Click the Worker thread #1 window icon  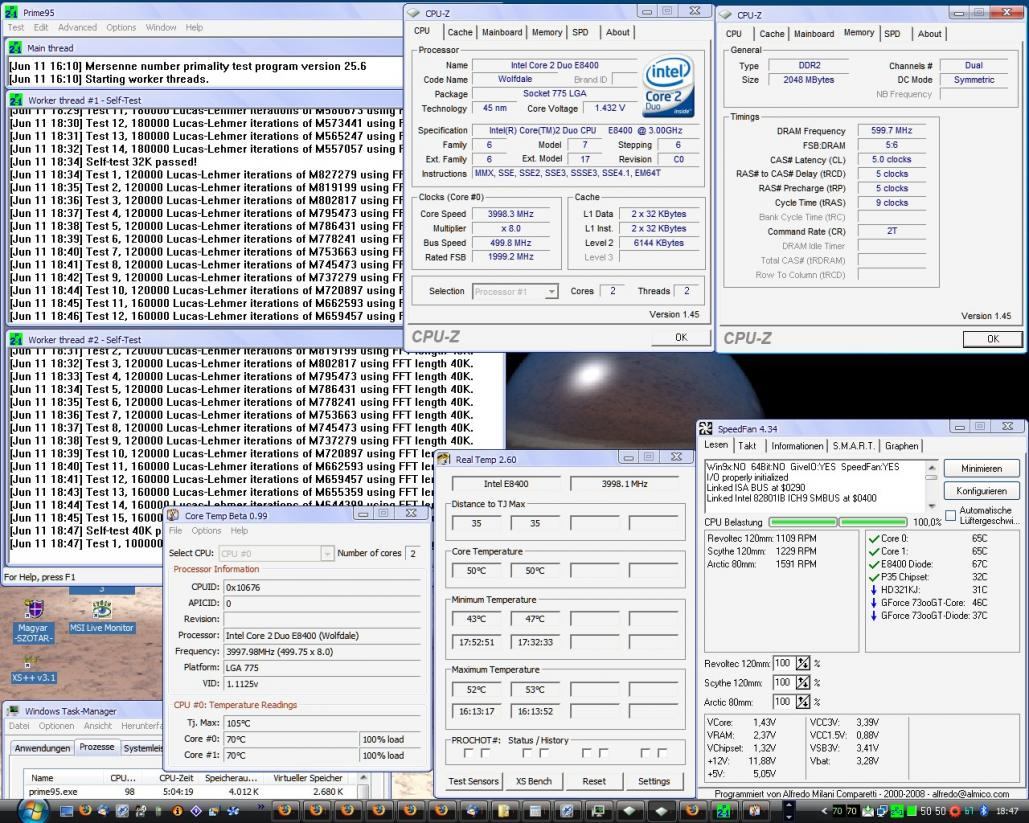(x=14, y=100)
